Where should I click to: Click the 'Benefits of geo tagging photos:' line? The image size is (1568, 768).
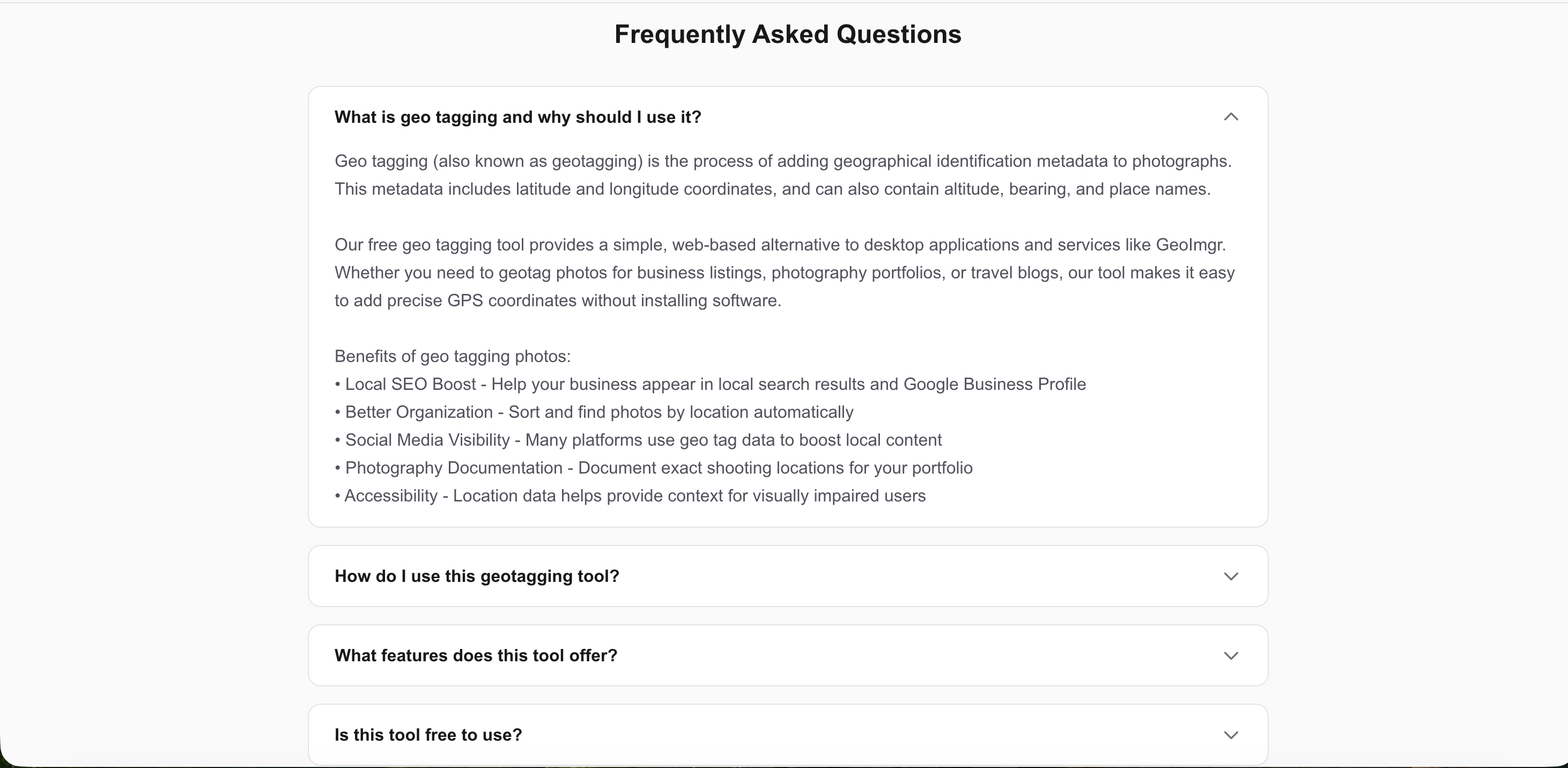coord(452,357)
